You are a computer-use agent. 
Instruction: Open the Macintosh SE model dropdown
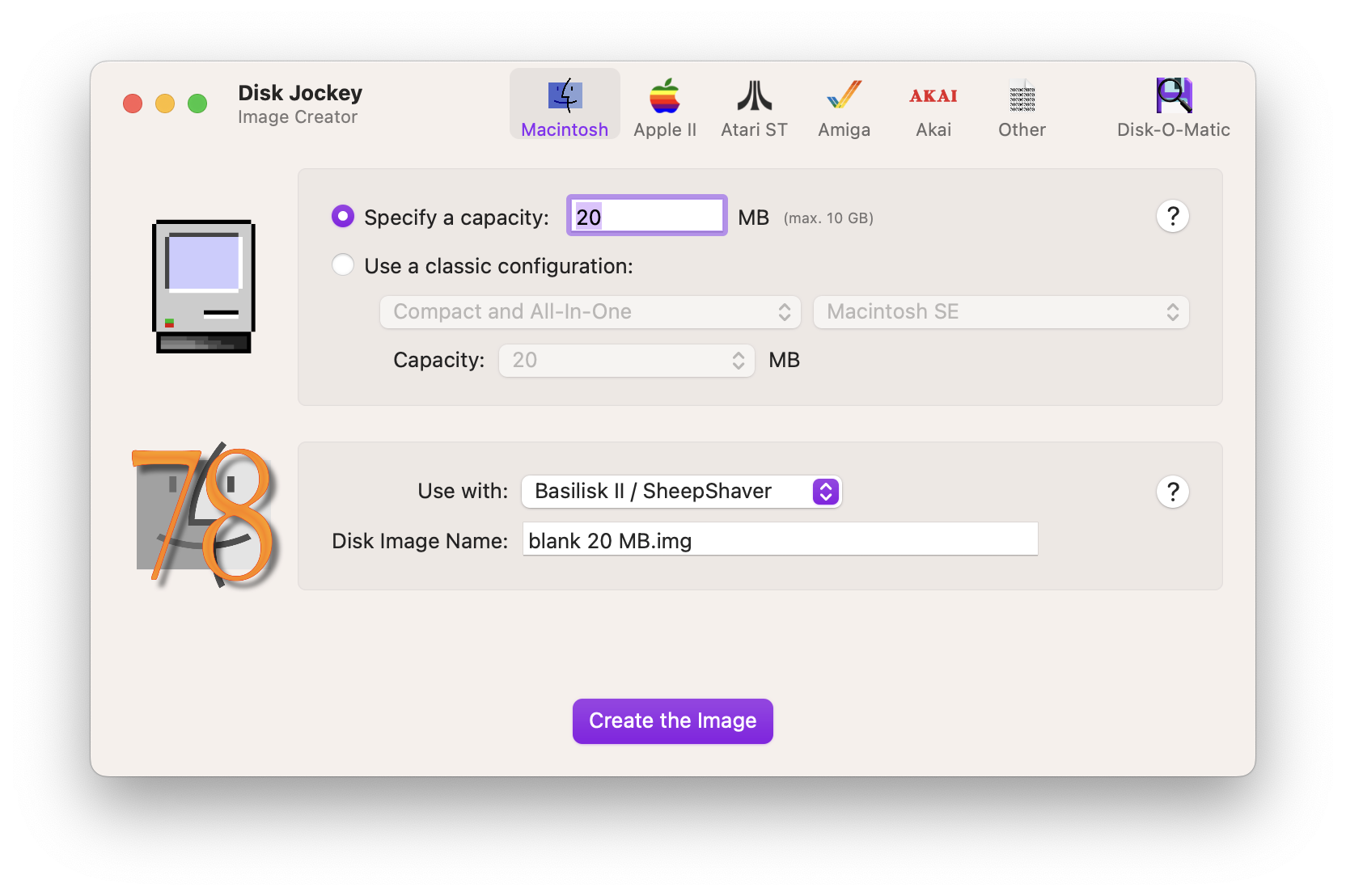coord(1001,312)
